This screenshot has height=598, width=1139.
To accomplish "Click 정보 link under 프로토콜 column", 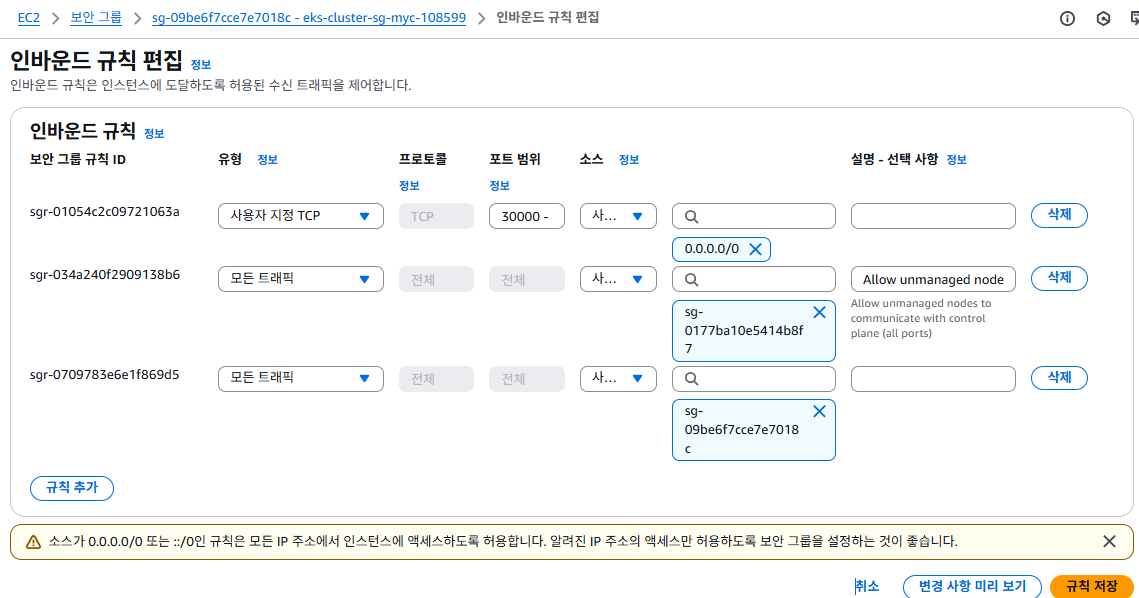I will [x=409, y=186].
